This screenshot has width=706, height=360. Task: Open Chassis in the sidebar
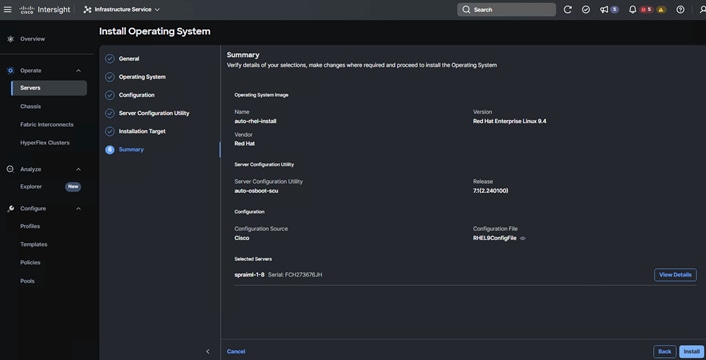pos(31,107)
